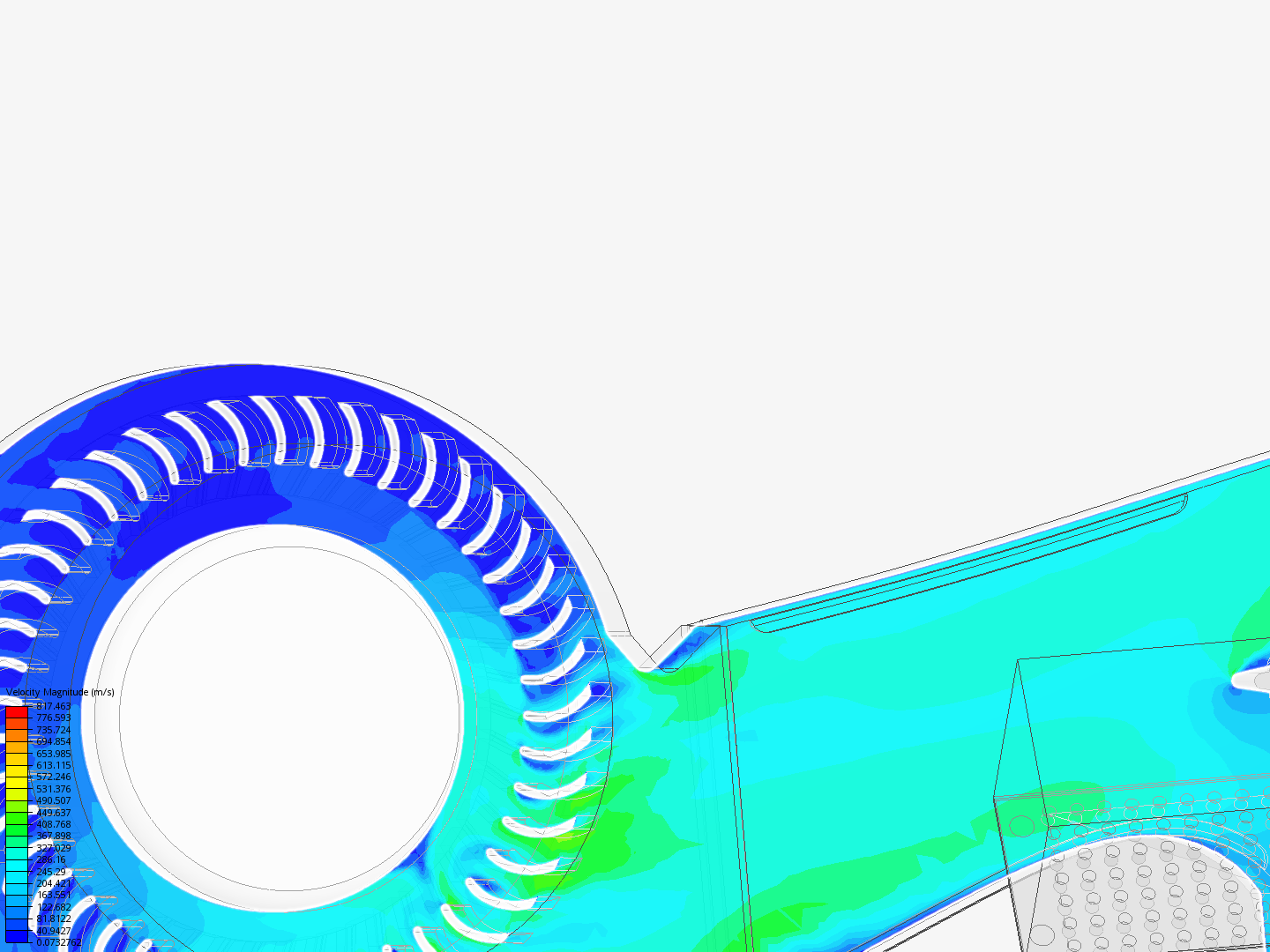1270x952 pixels.
Task: Click the 'Velocity Magnitude (m/s)' legend title
Action: click(60, 692)
